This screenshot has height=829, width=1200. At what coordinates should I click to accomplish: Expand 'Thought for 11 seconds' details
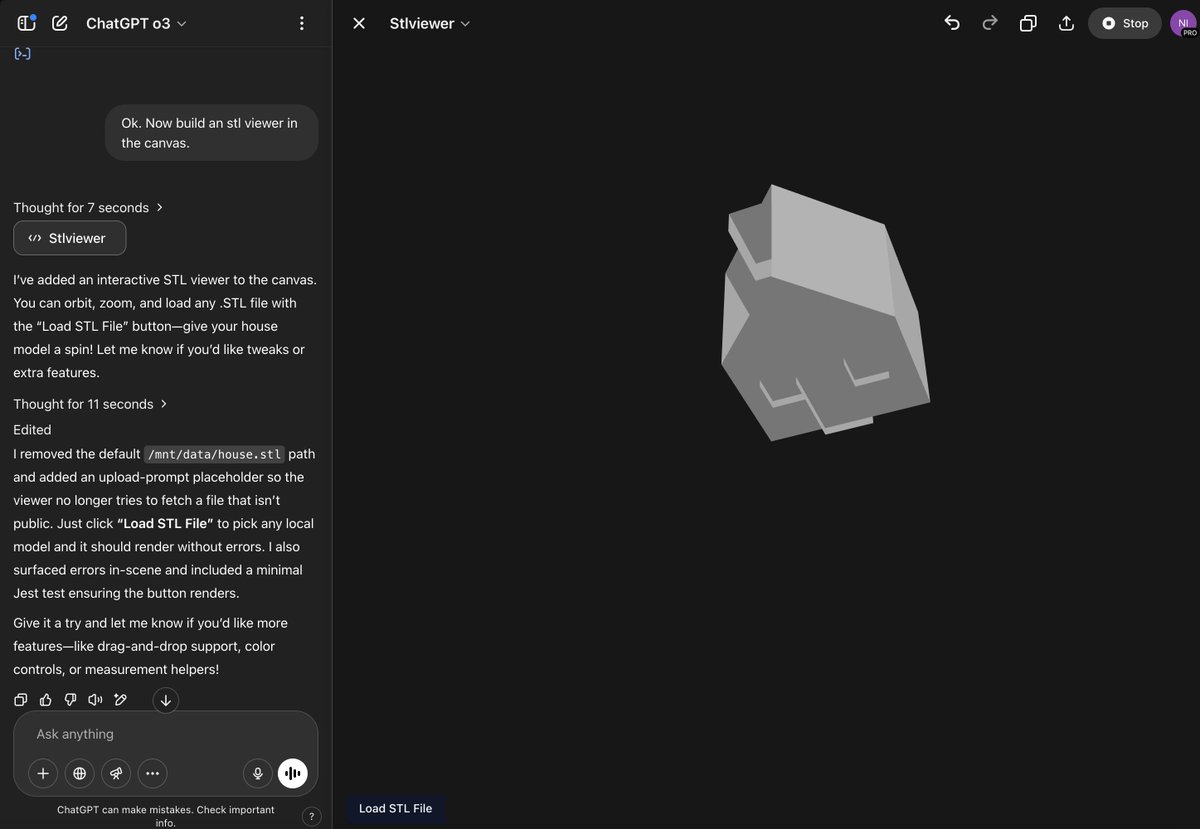coord(90,404)
